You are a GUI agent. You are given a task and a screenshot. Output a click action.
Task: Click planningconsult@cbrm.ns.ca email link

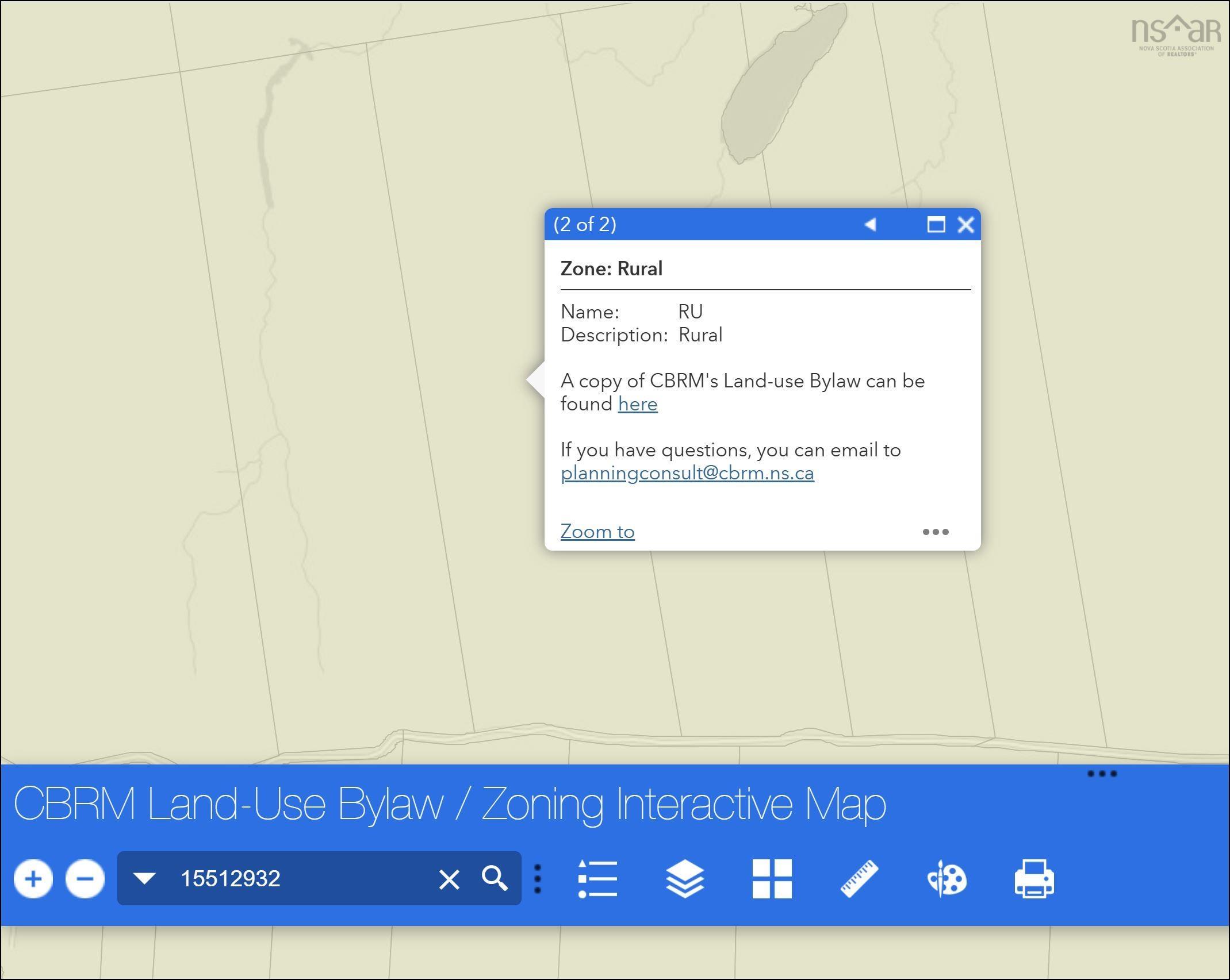(687, 473)
